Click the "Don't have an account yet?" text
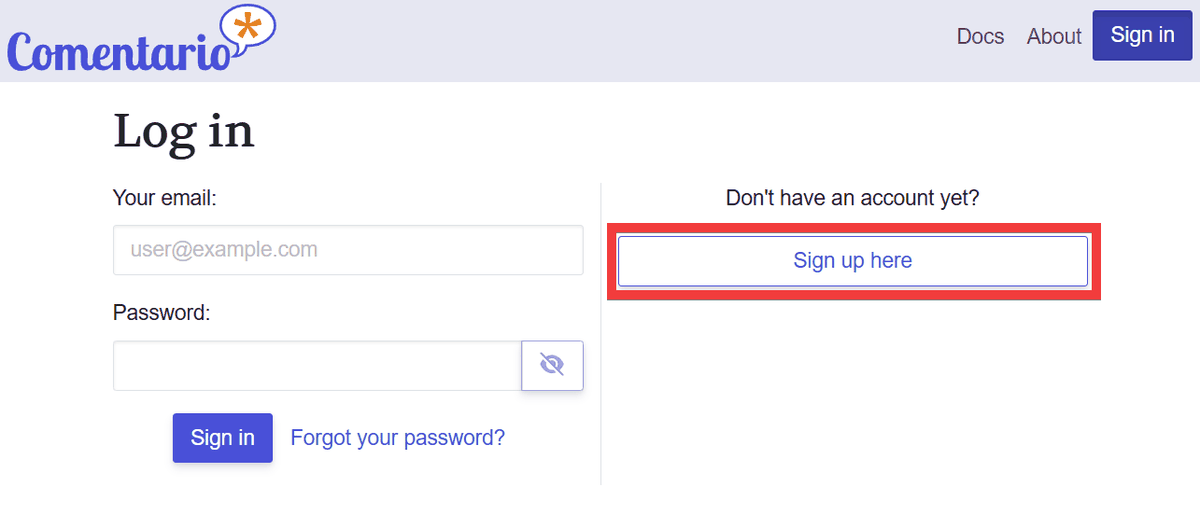 tap(852, 198)
